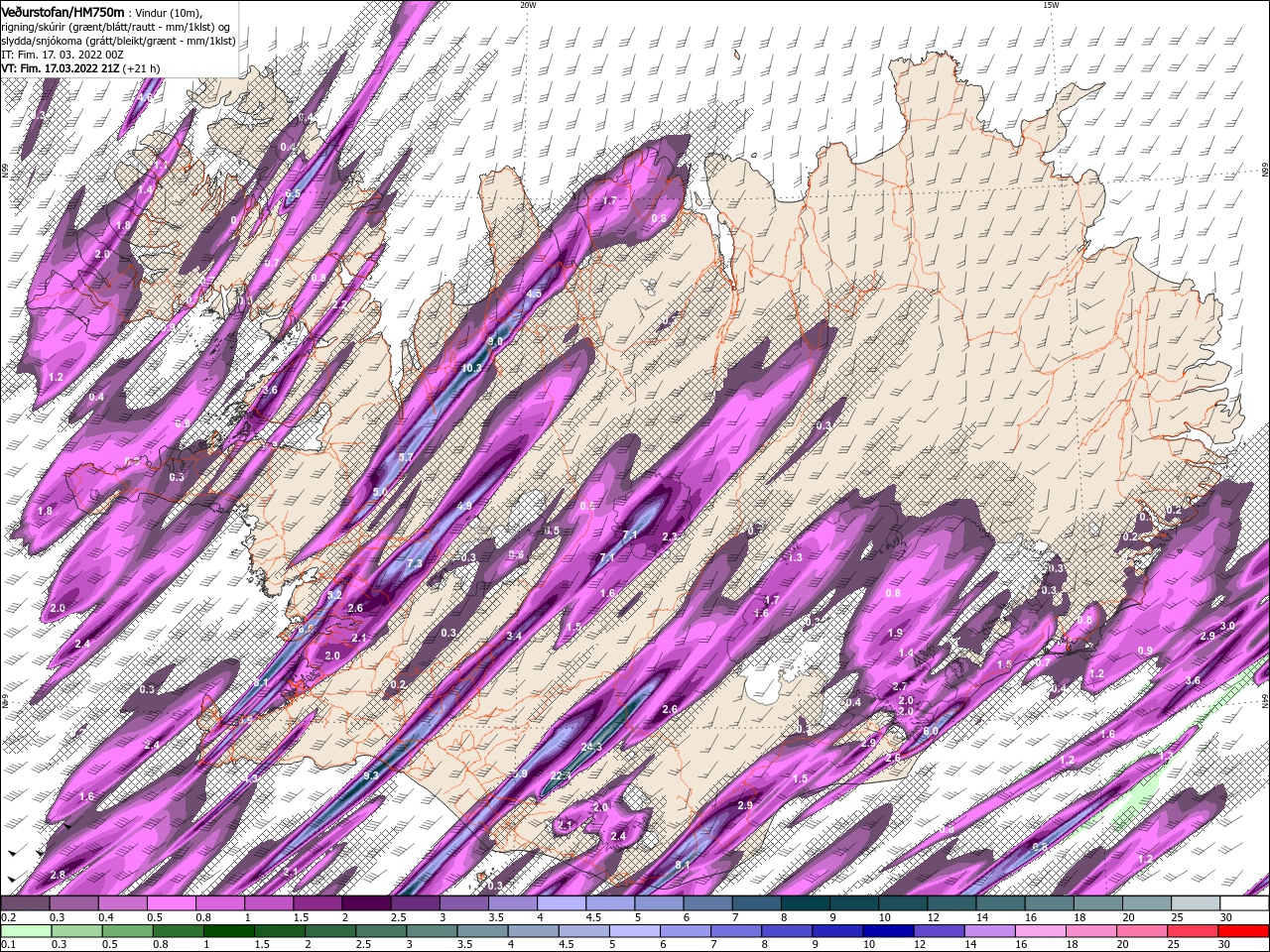Click the '25' label in the upper legend
This screenshot has height=952, width=1270.
[x=1176, y=917]
